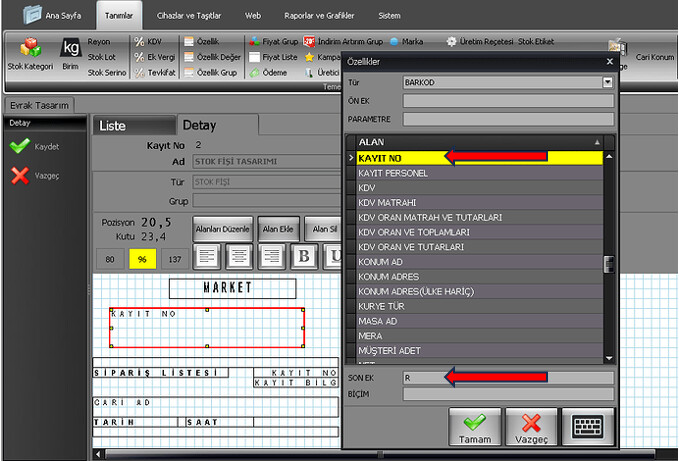679x461 pixels.
Task: Click the Vazgeç red cross in sidebar
Action: pos(20,176)
